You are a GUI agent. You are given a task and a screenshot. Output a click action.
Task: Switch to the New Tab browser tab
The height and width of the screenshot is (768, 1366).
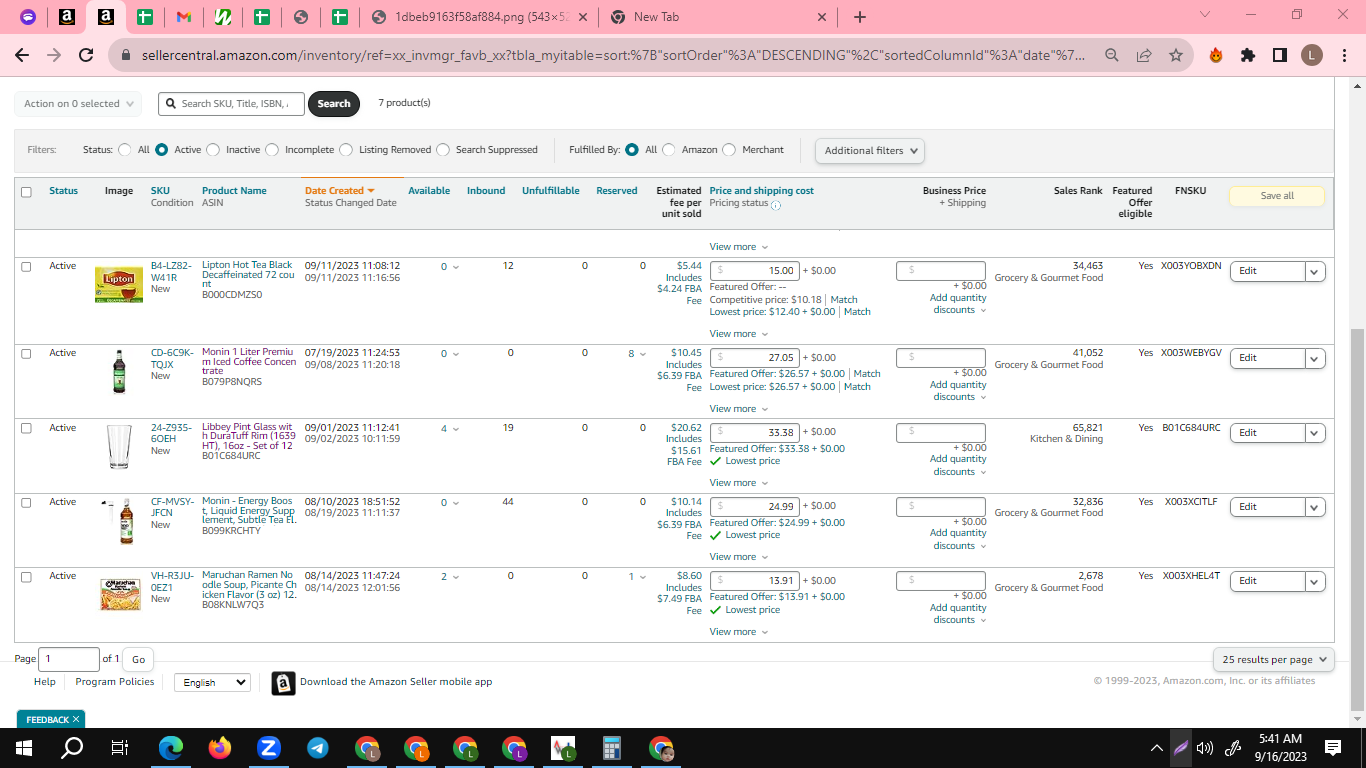click(720, 17)
